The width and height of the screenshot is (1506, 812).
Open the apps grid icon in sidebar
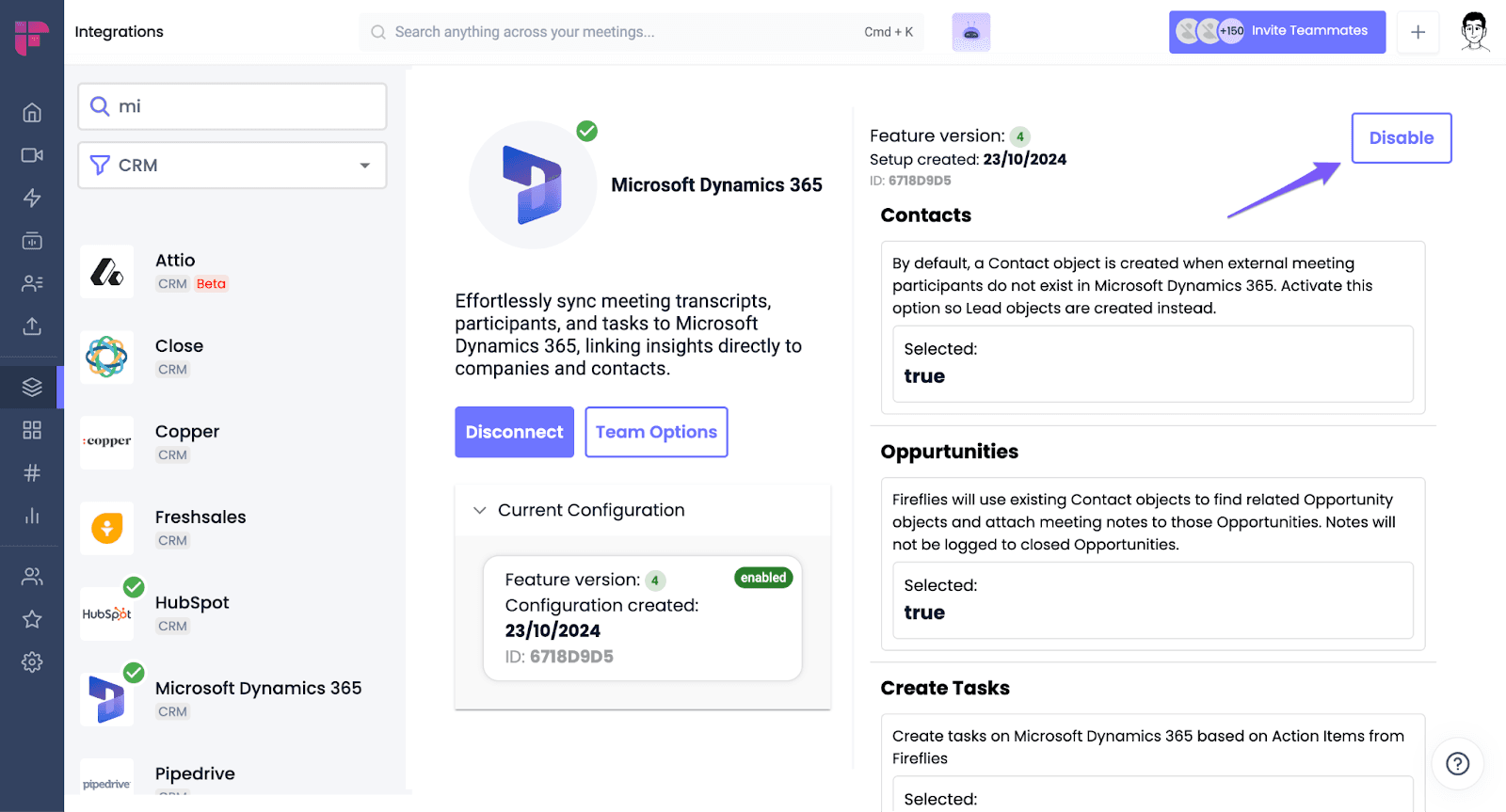(32, 430)
